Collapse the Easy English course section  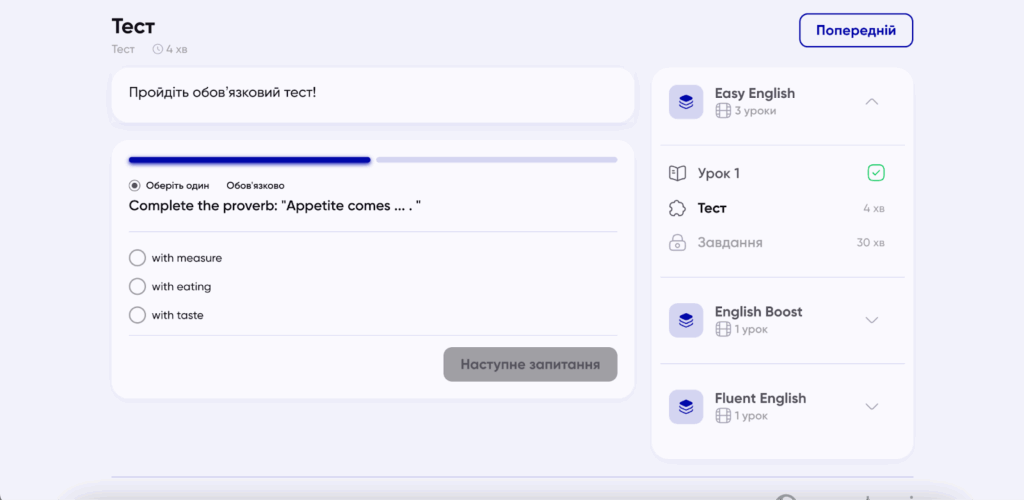click(x=871, y=102)
